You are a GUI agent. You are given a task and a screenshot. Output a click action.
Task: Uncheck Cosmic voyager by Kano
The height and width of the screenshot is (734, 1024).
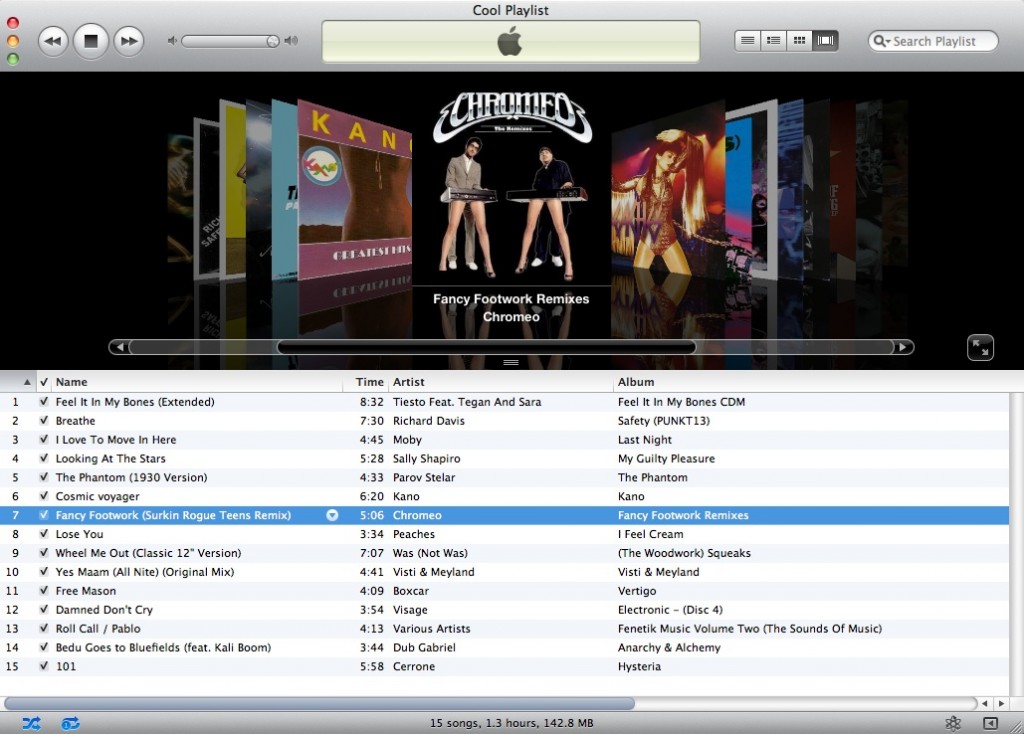tap(42, 496)
